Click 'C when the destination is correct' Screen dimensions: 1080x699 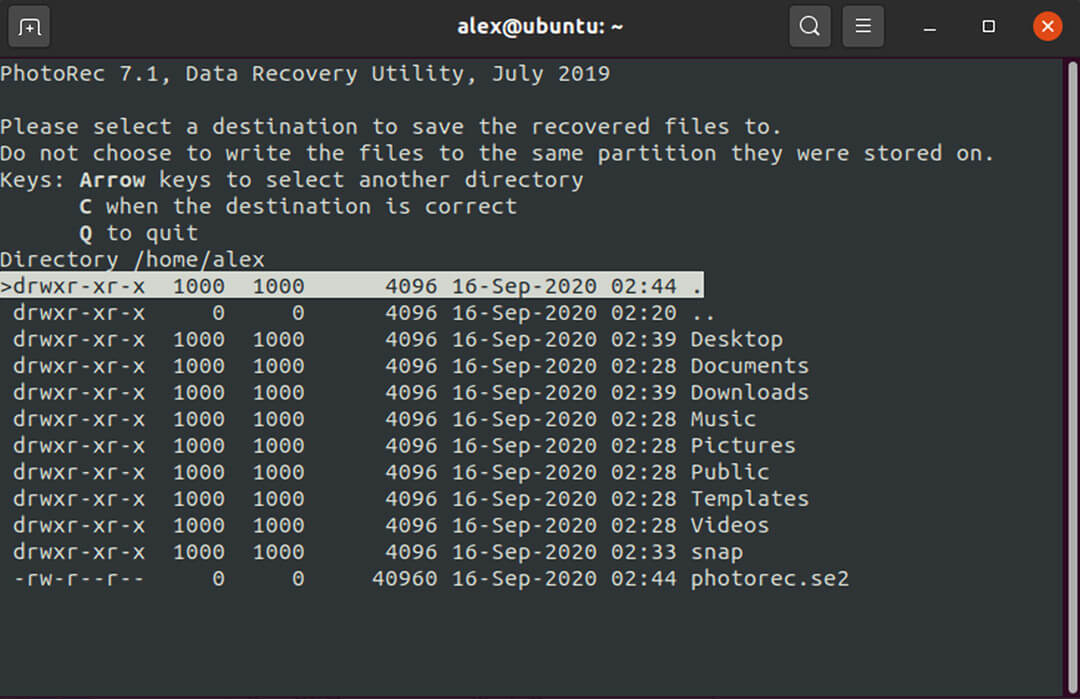tap(298, 207)
